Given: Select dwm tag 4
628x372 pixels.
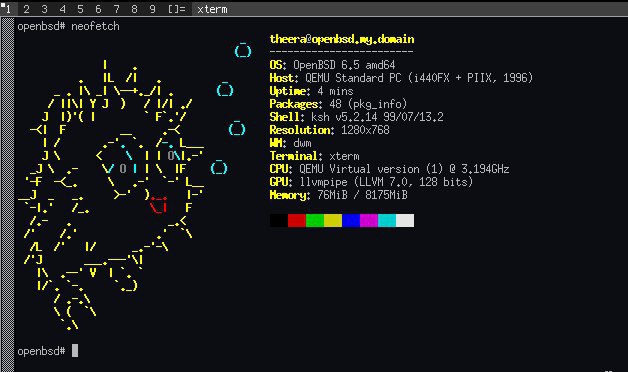Looking at the screenshot, I should (x=62, y=9).
